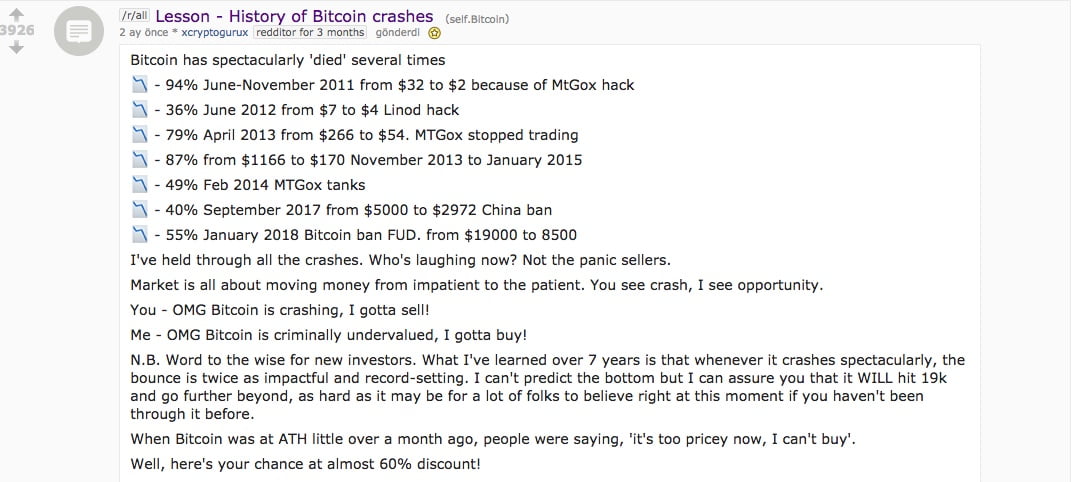The height and width of the screenshot is (482, 1091).
Task: Click the self-post text thumbnail icon
Action: tap(79, 32)
